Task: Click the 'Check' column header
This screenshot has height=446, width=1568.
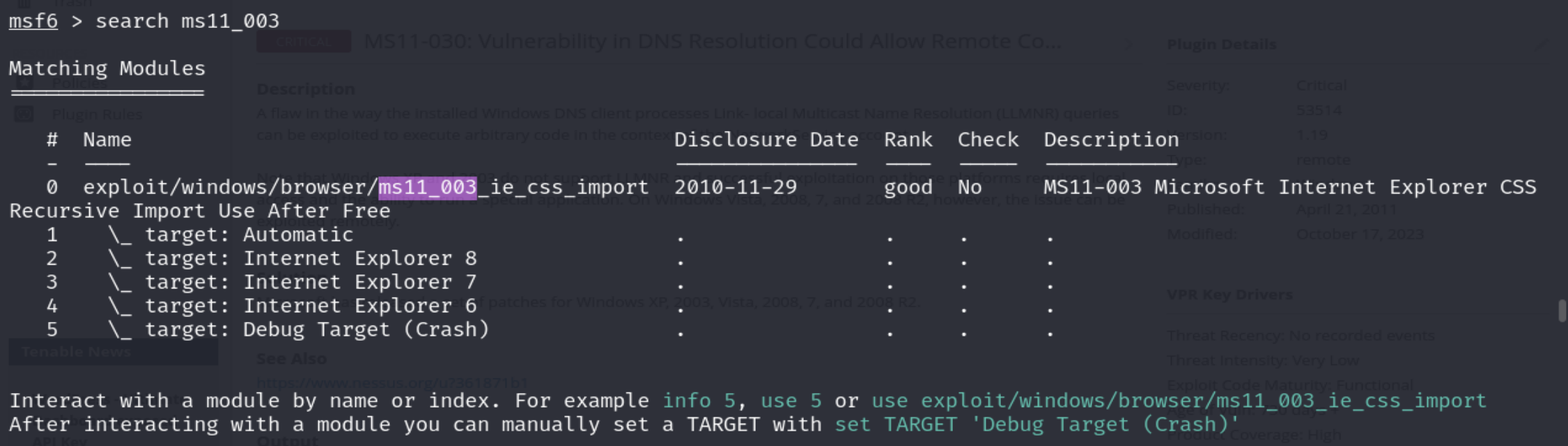Action: click(988, 139)
